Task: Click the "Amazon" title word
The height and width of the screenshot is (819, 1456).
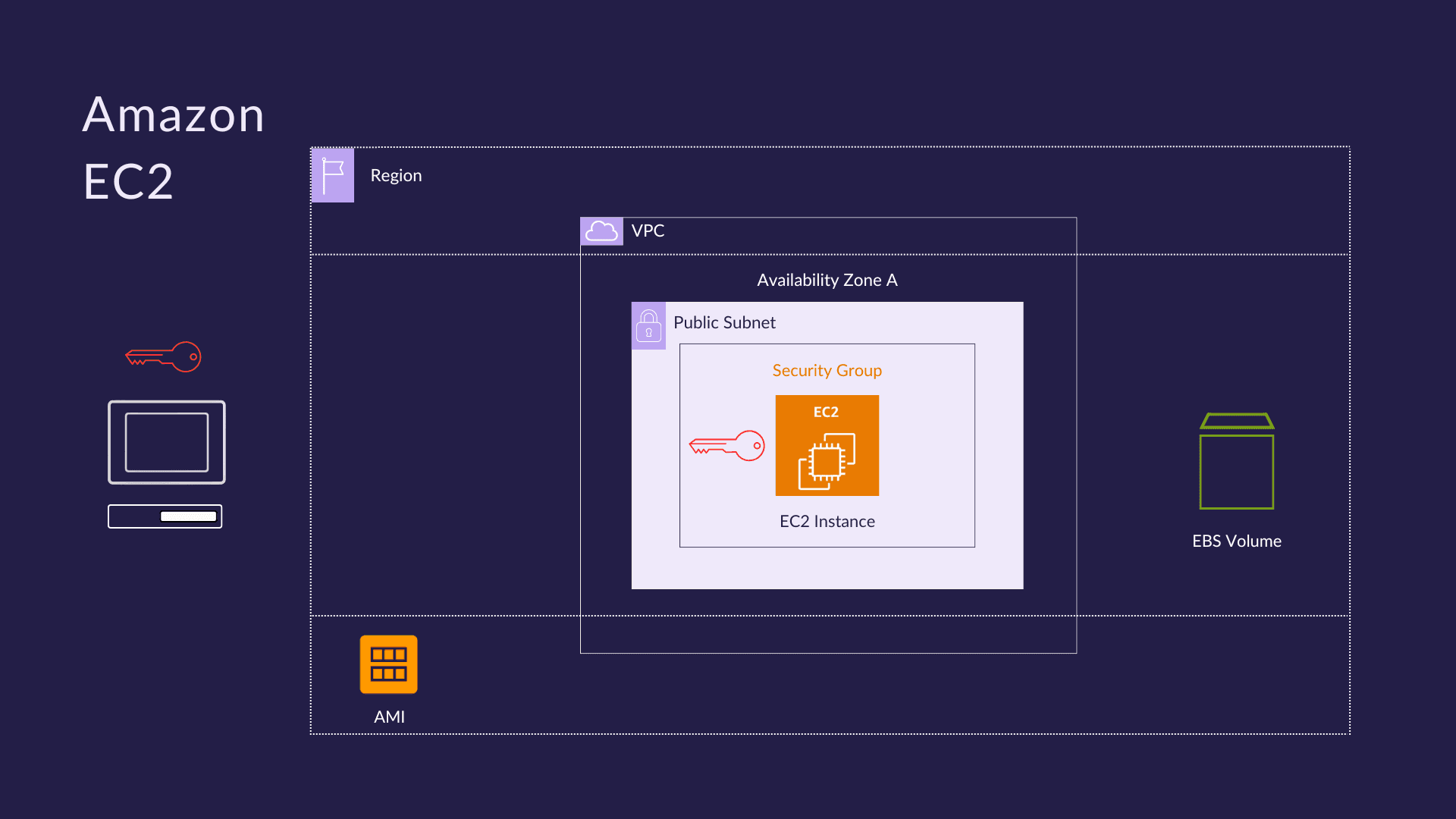Action: [173, 115]
